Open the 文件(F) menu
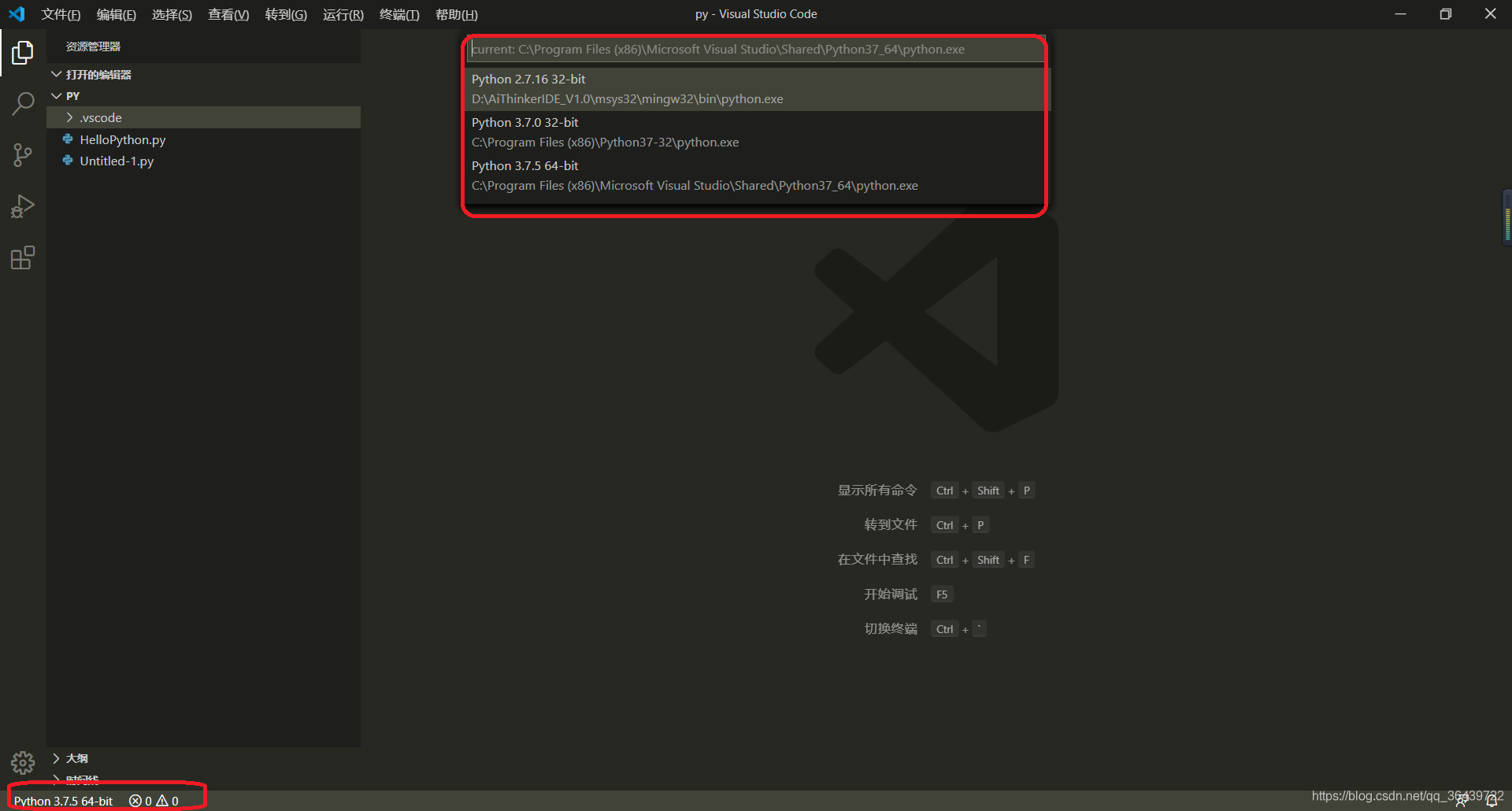 61,14
